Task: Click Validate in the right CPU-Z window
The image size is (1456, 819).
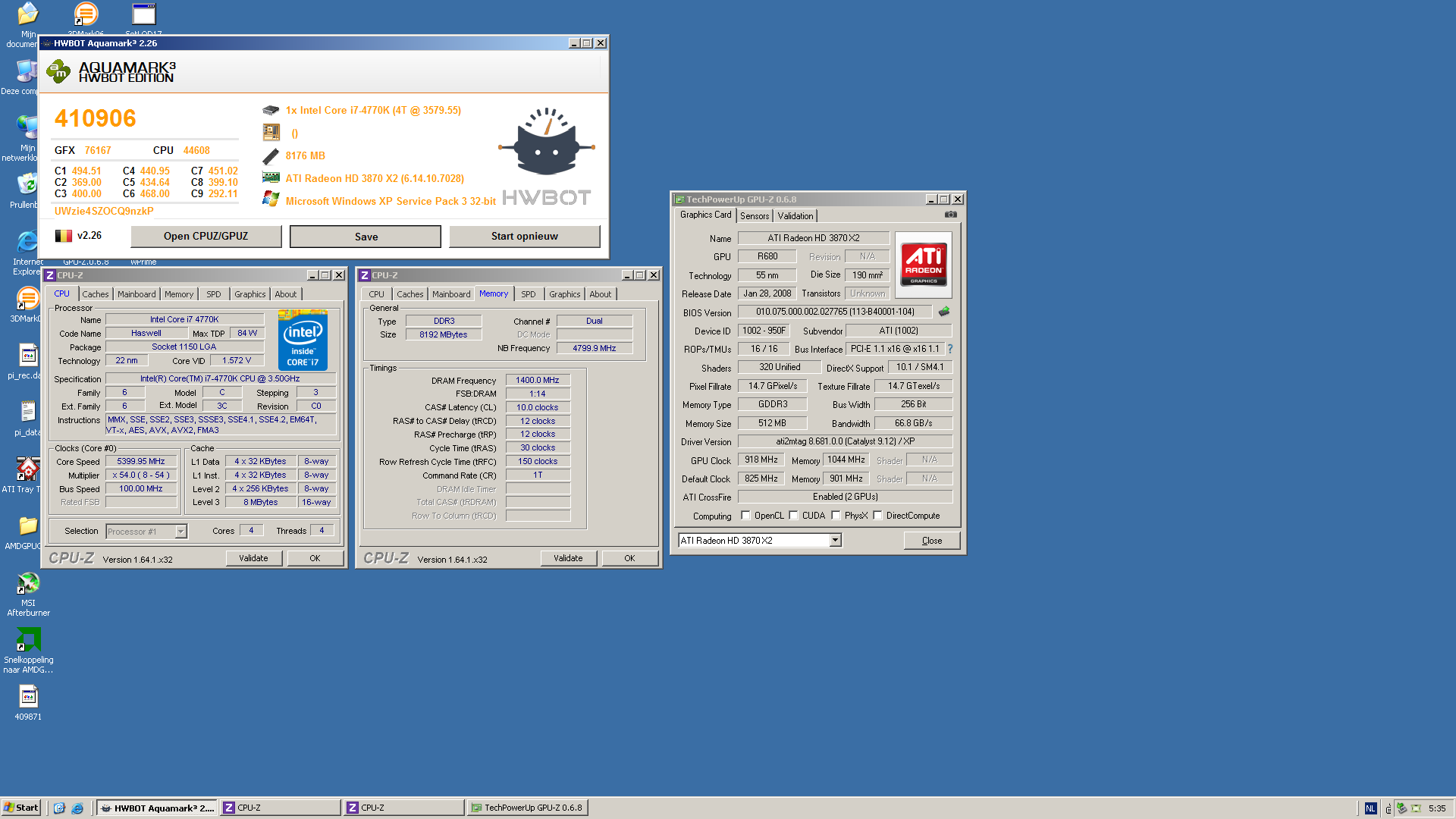Action: 569,558
